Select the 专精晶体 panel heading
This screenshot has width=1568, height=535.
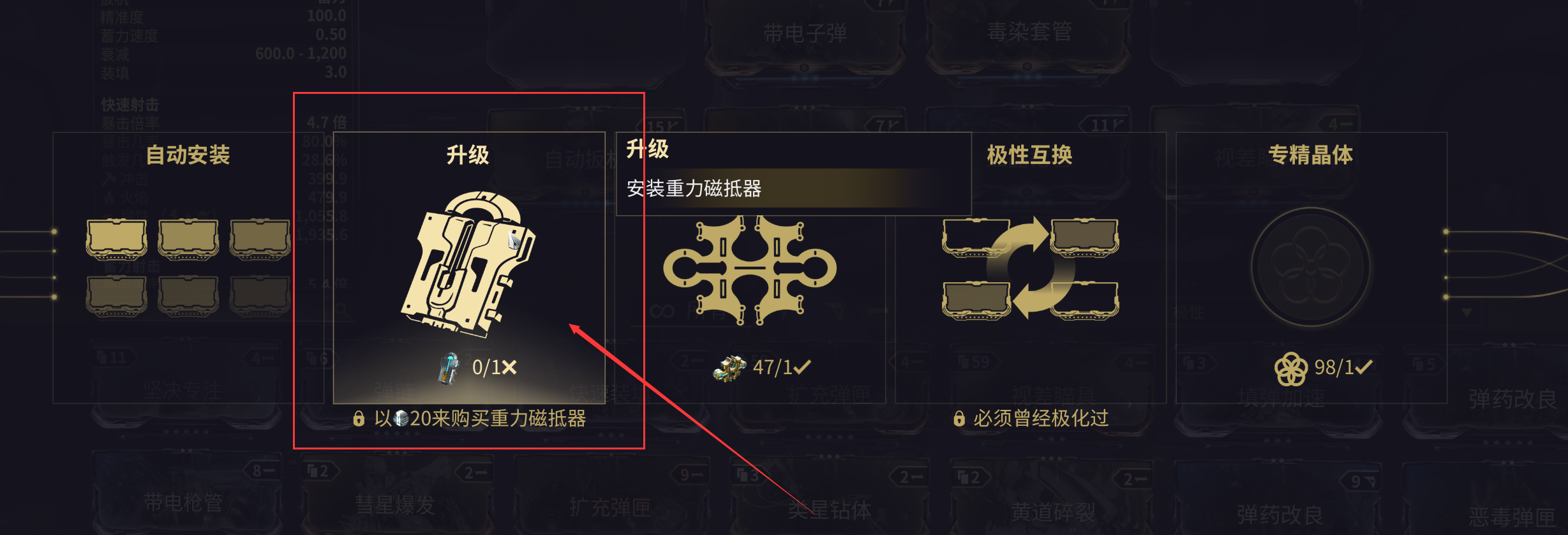click(x=1310, y=154)
